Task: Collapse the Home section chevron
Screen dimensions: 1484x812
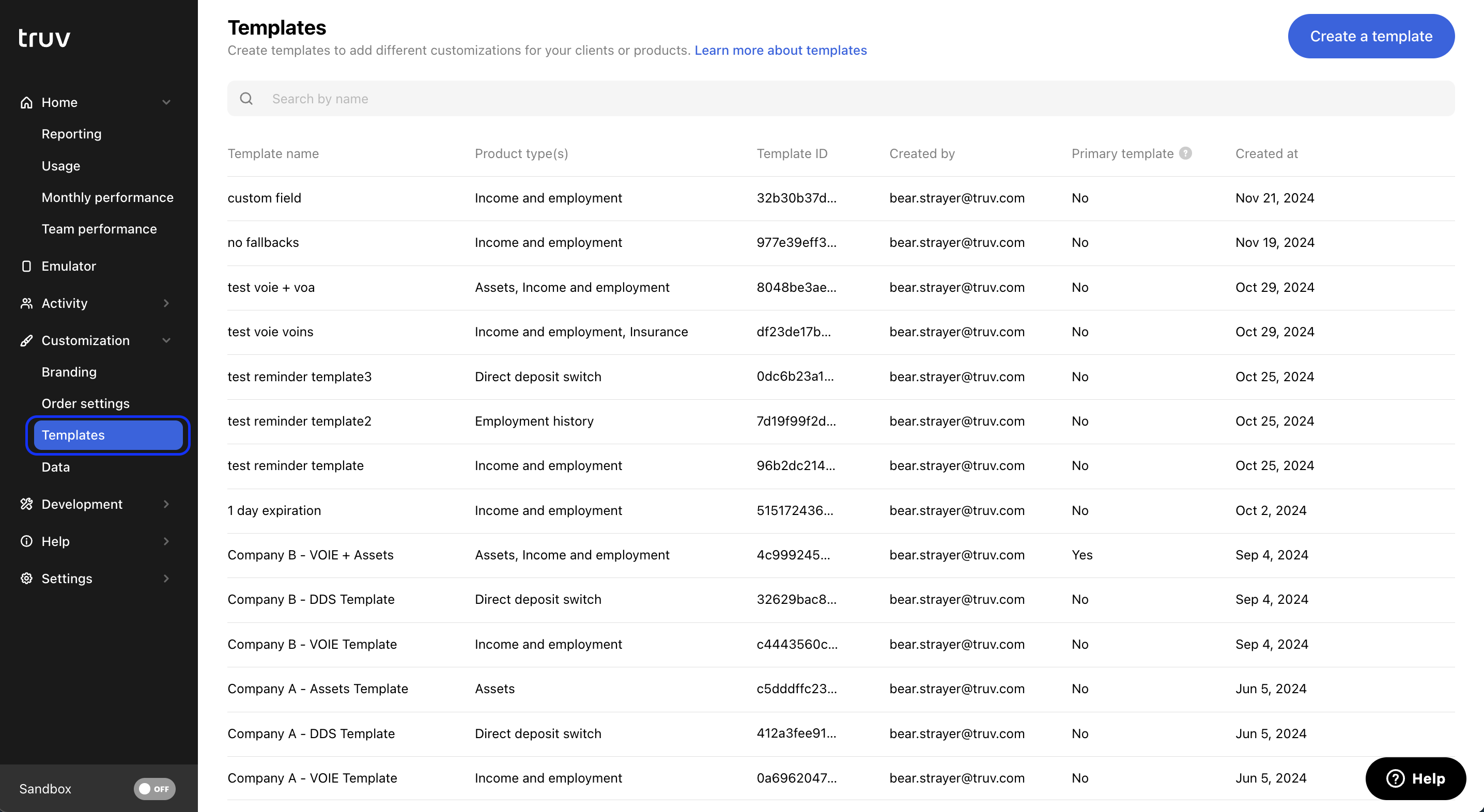Action: point(166,102)
